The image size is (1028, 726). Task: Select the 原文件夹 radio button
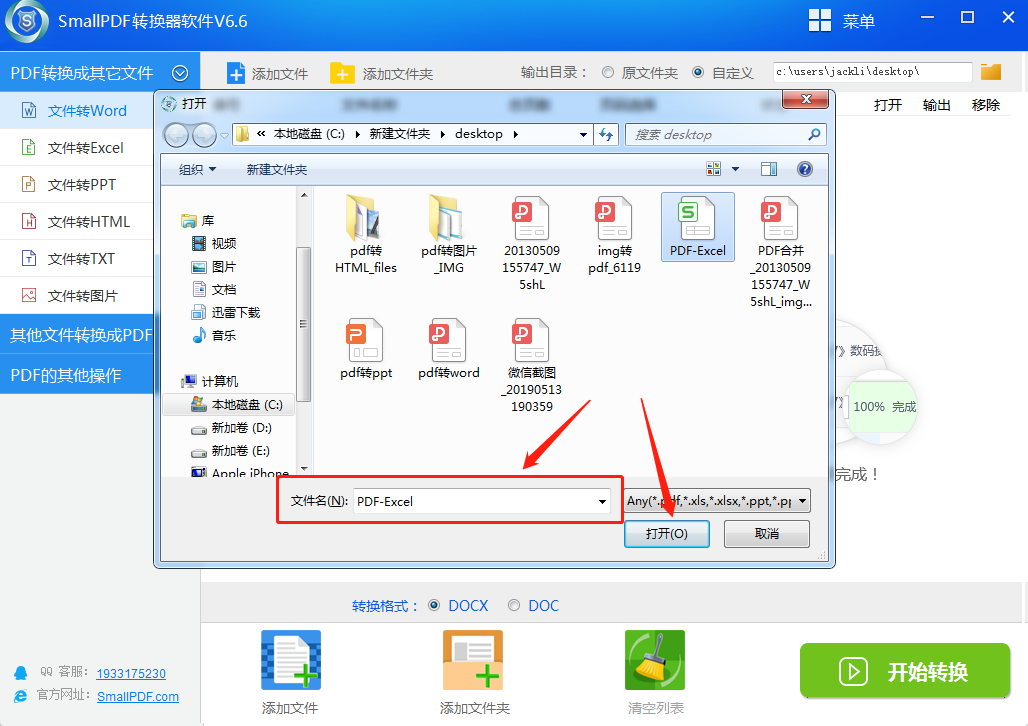(x=608, y=73)
